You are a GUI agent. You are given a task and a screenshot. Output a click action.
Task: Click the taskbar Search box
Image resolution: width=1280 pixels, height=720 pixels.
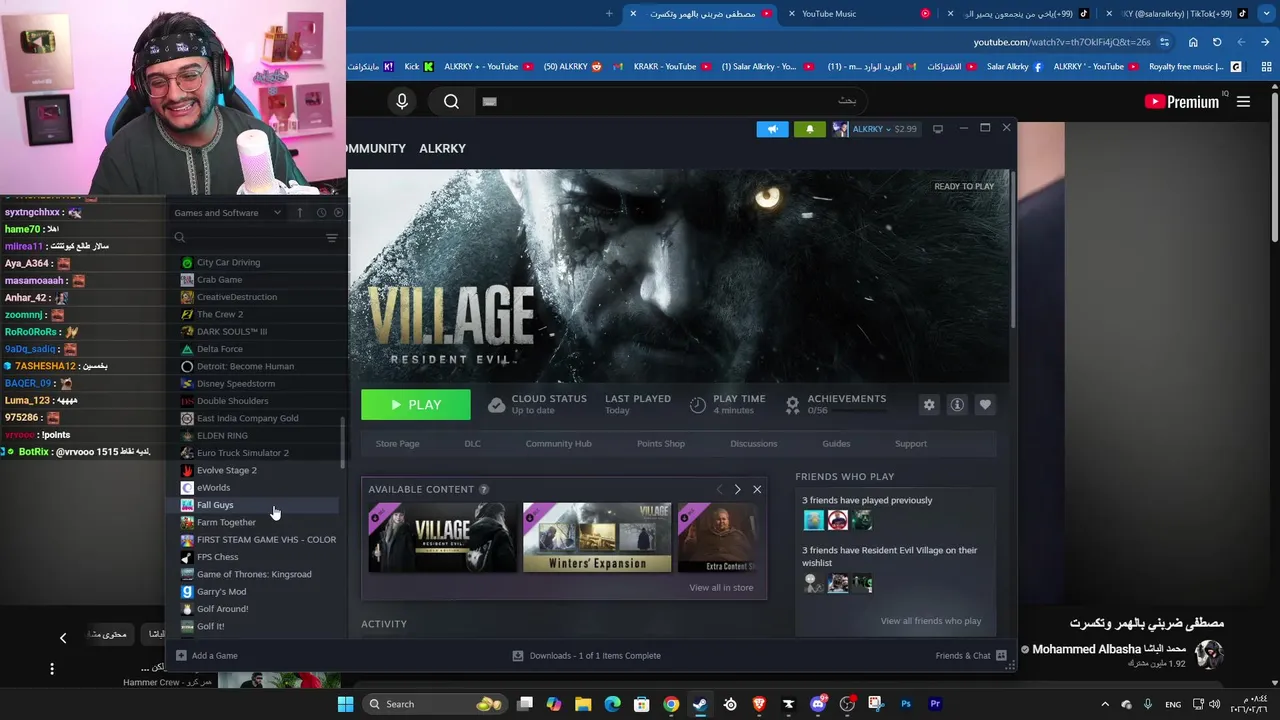pos(434,704)
